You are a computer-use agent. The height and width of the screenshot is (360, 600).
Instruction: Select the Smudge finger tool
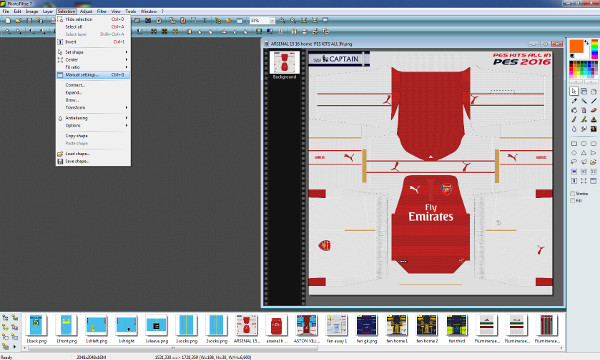pos(584,129)
